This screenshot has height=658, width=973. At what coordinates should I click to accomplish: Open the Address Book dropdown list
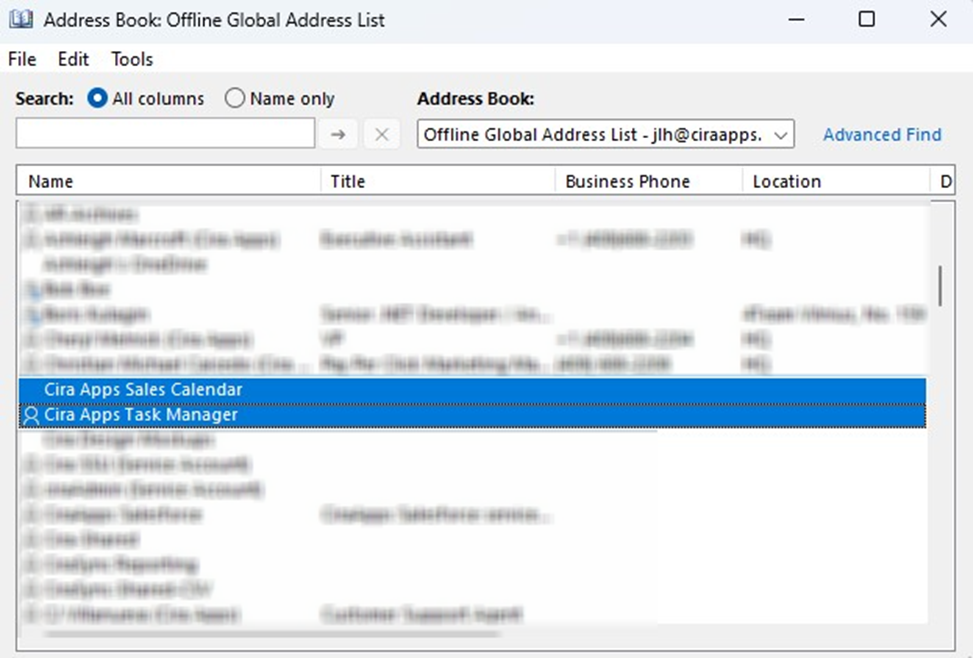(606, 134)
